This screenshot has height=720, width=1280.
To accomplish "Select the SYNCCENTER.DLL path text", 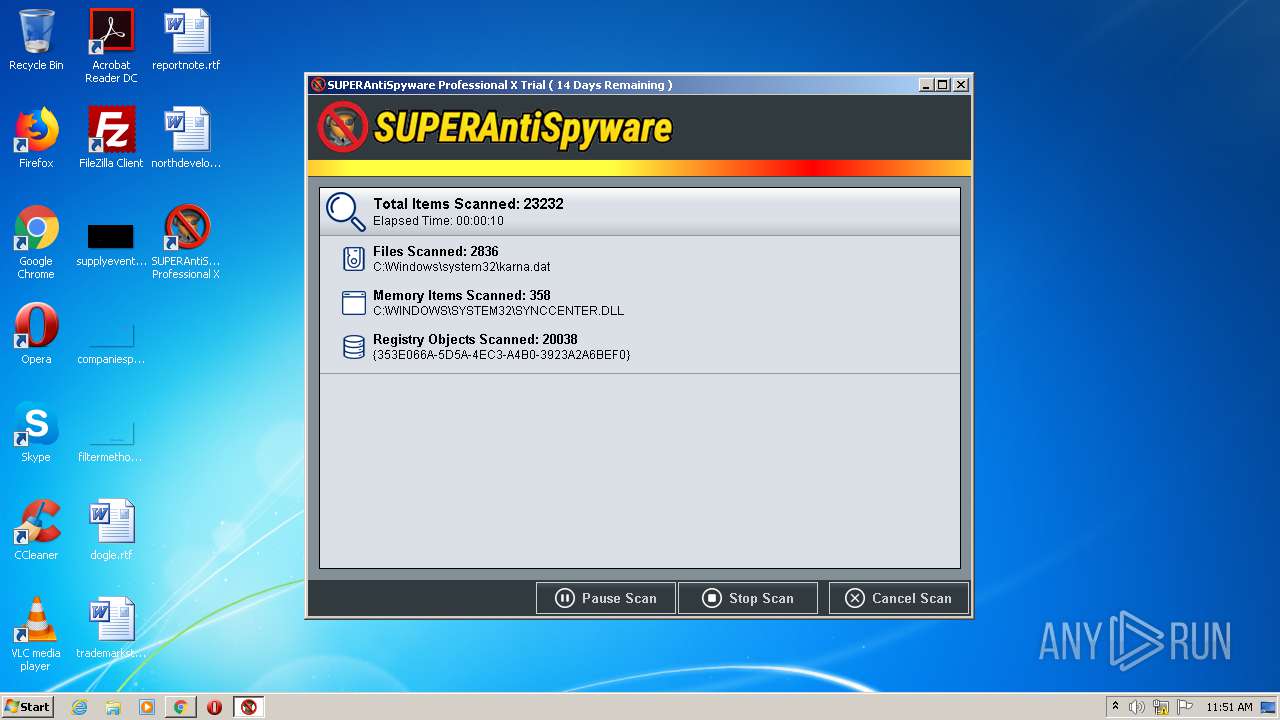I will coord(498,311).
